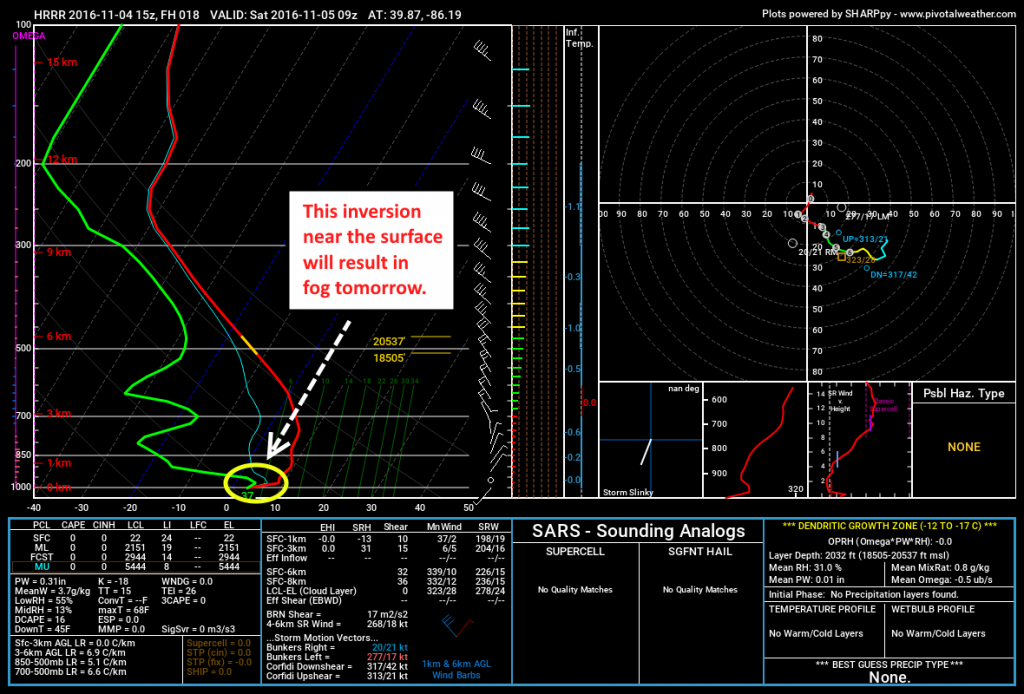Image resolution: width=1024 pixels, height=694 pixels.
Task: Click the 'SGFNT HAIL' analog column header
Action: point(700,552)
